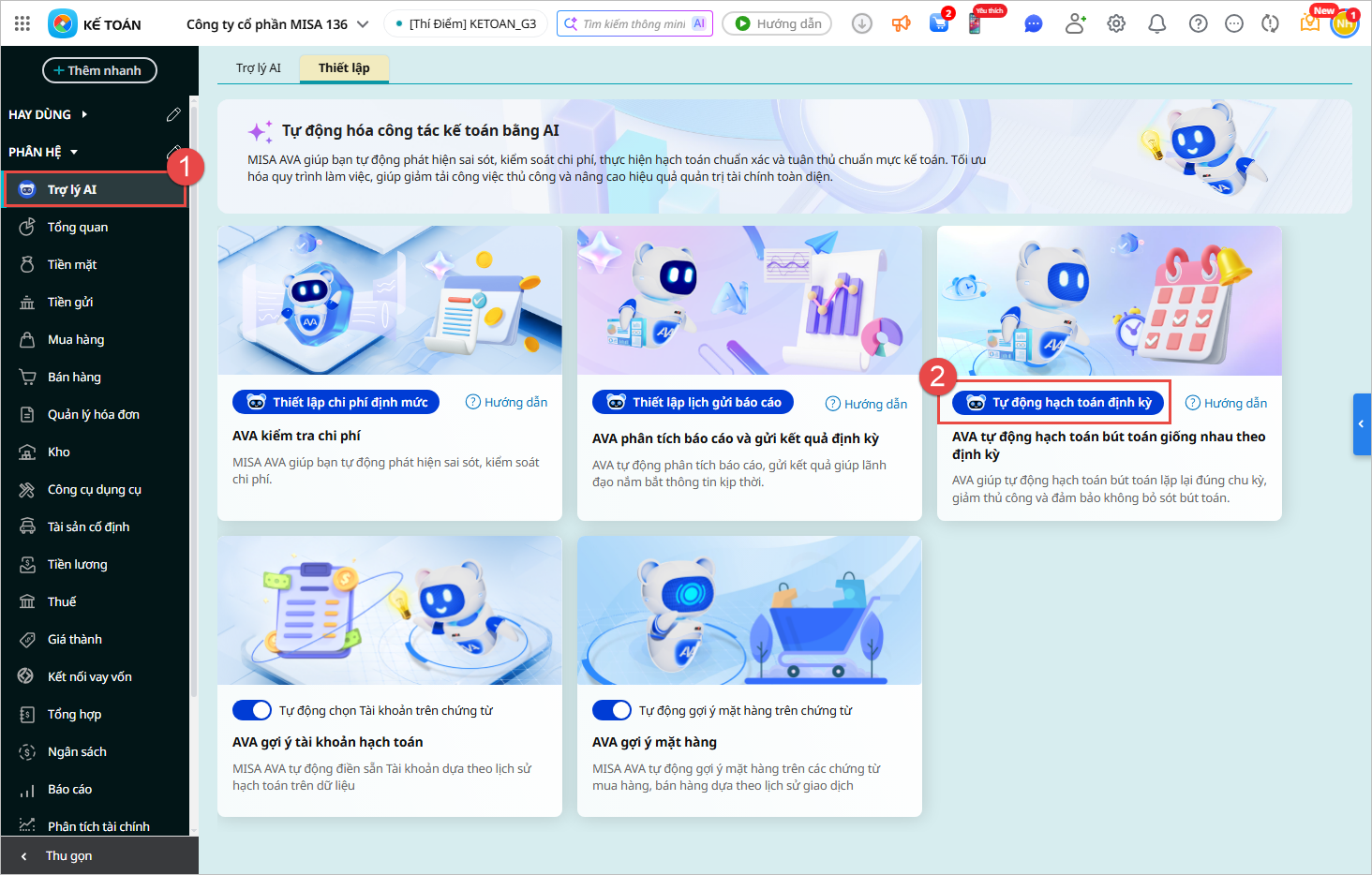Open Hướng dẫn link for report scheduling
Viewport: 1372px width, 875px height.
click(866, 404)
